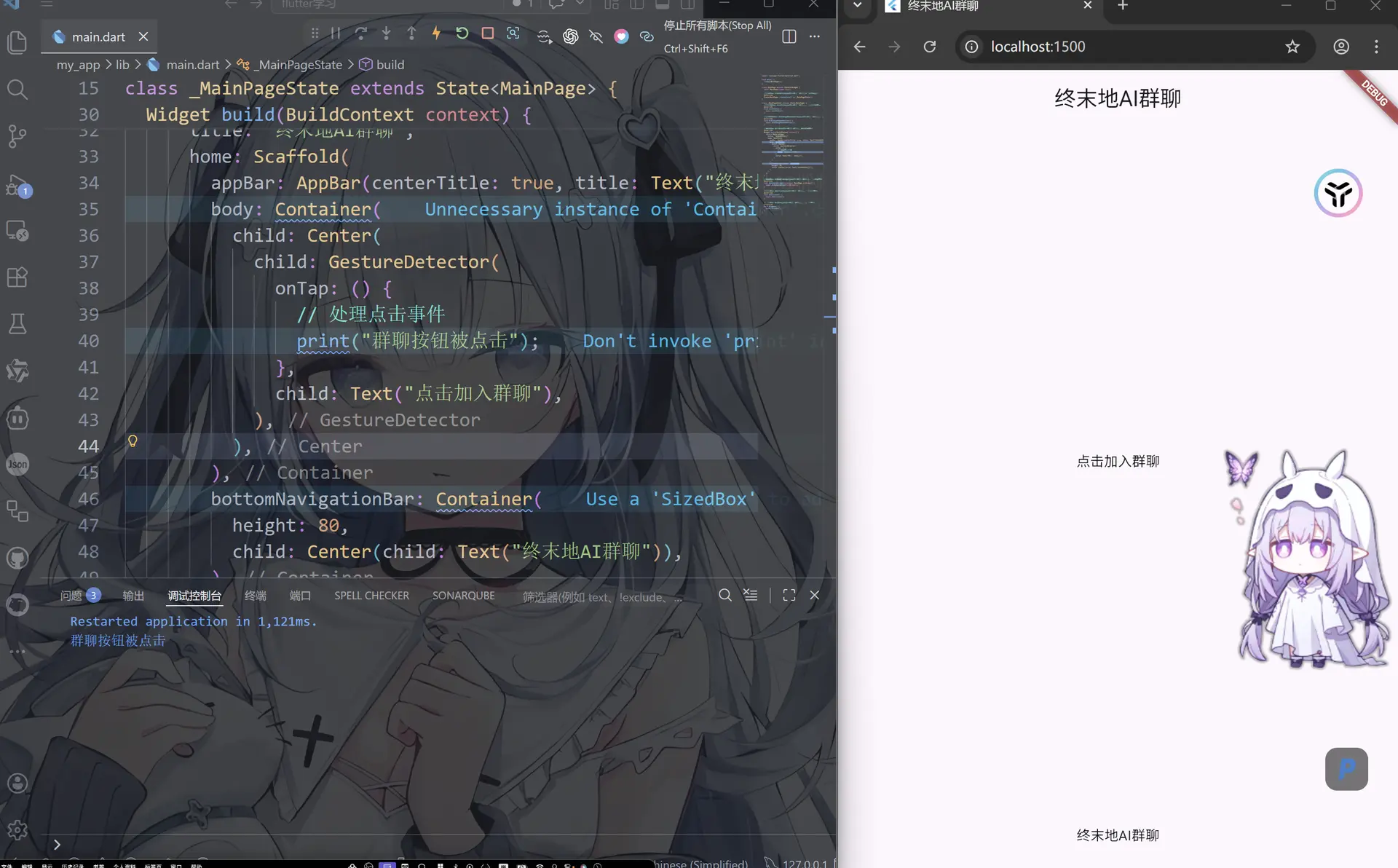Click the gray P floating button
The width and height of the screenshot is (1398, 868).
click(1346, 769)
